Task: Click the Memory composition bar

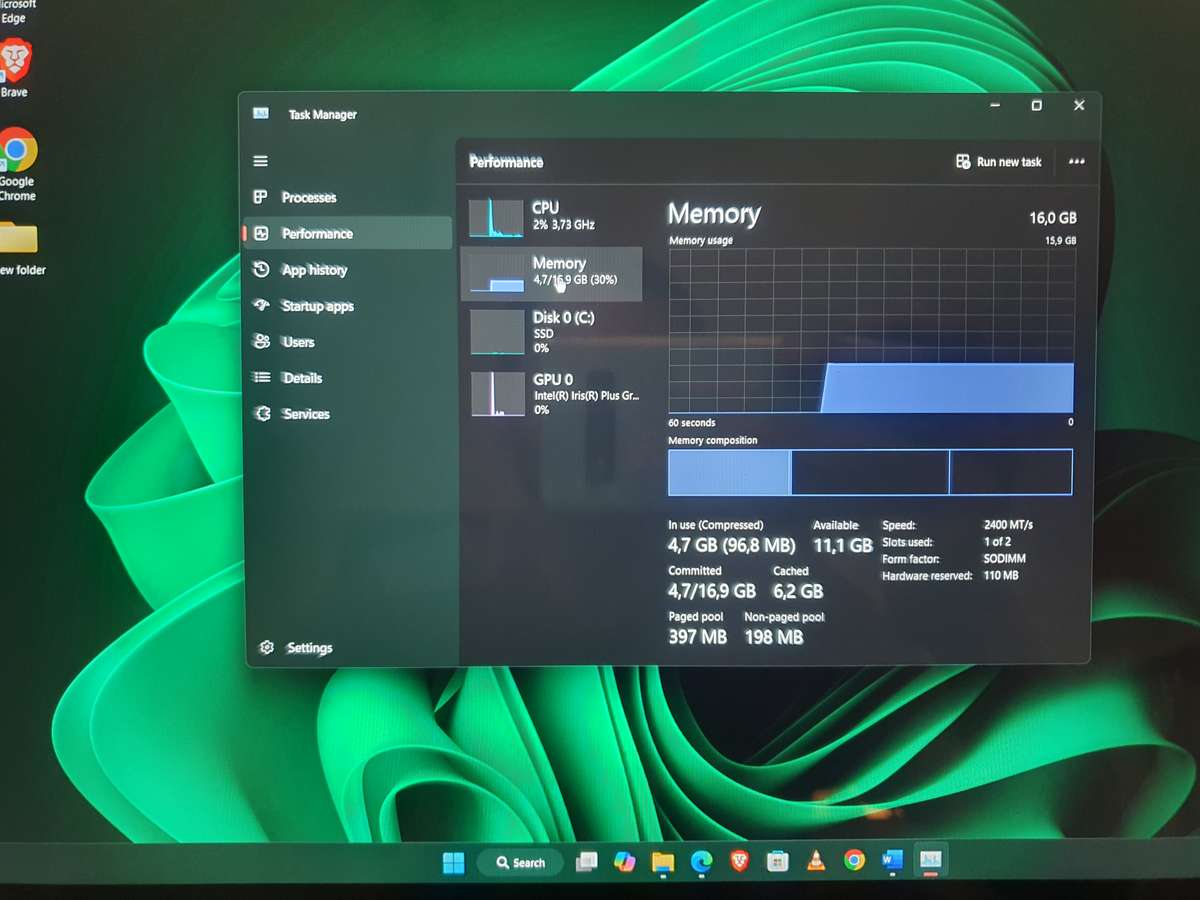Action: tap(870, 471)
